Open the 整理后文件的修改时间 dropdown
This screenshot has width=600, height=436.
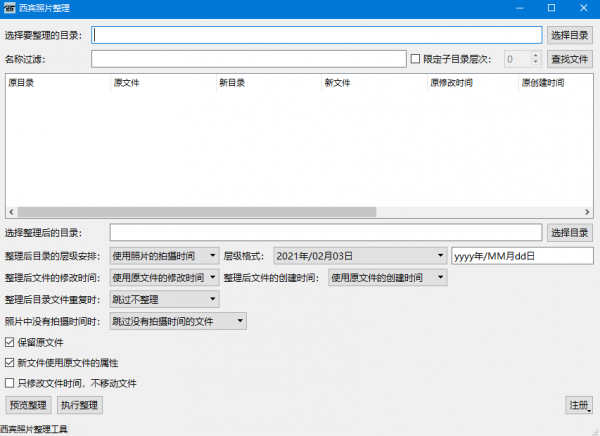click(165, 278)
